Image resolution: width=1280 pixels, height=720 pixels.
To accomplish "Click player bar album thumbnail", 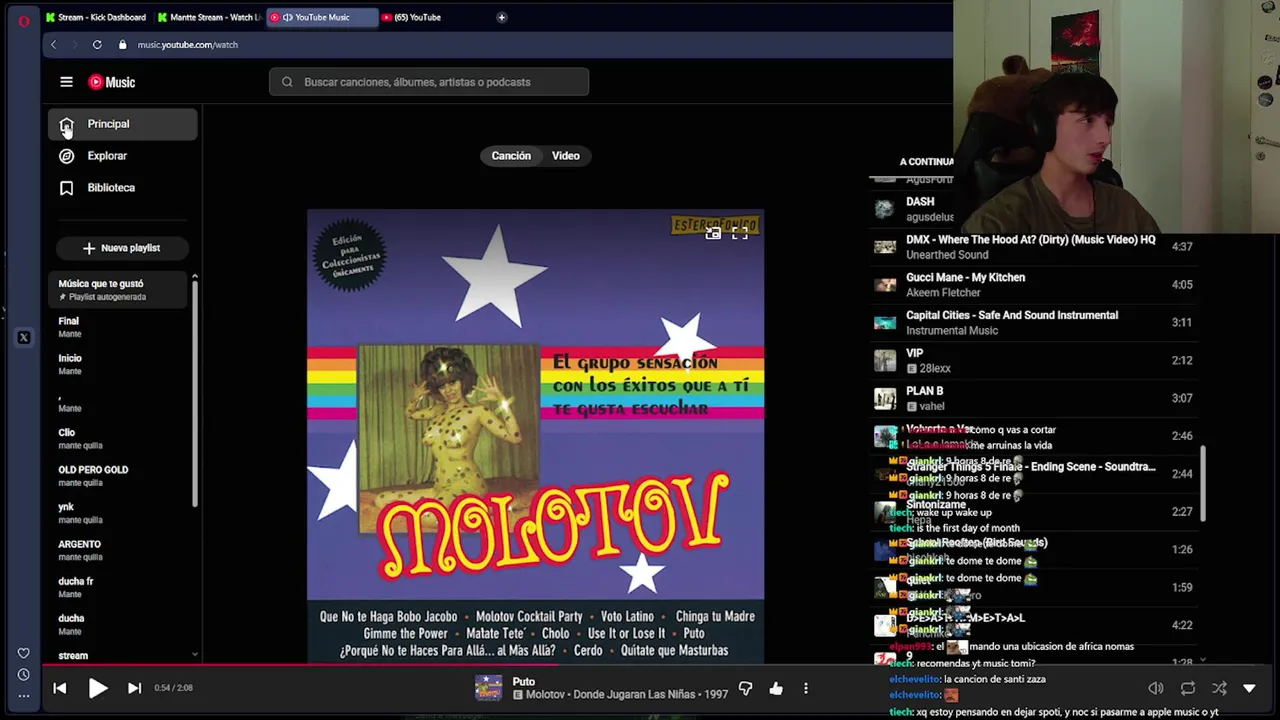I will 488,688.
